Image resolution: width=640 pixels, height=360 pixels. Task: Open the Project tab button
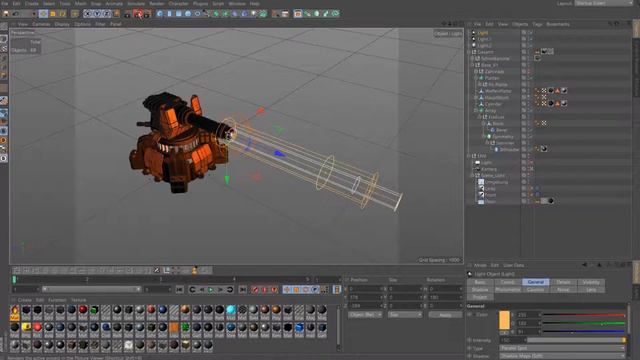click(x=480, y=297)
